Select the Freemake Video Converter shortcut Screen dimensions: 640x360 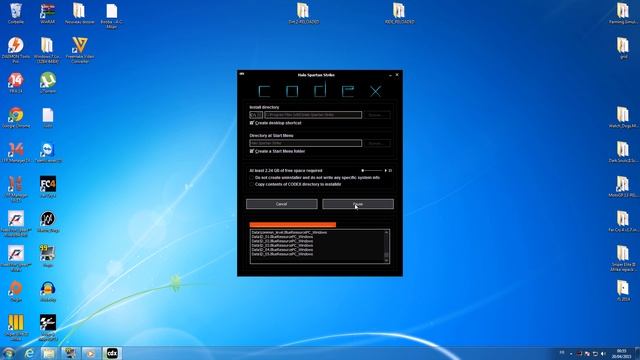click(x=80, y=50)
